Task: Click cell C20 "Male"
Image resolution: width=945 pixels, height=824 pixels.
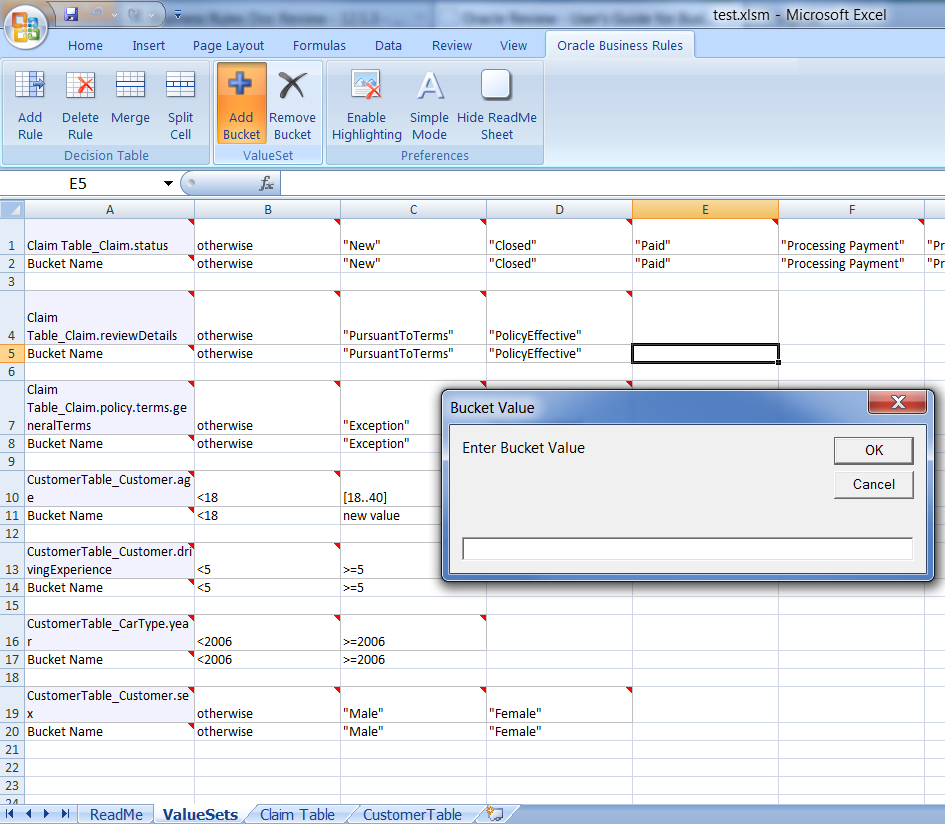Action: 413,732
